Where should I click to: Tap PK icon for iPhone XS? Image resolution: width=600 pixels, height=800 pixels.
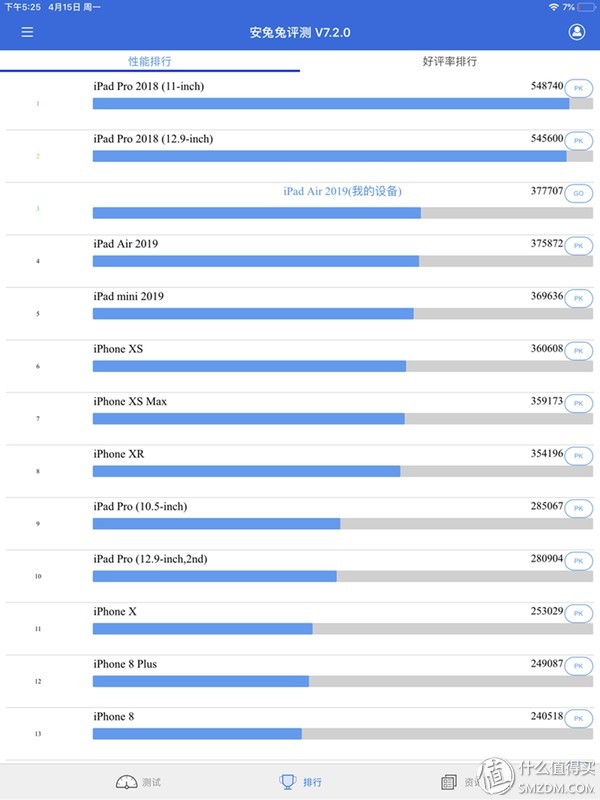pyautogui.click(x=578, y=351)
